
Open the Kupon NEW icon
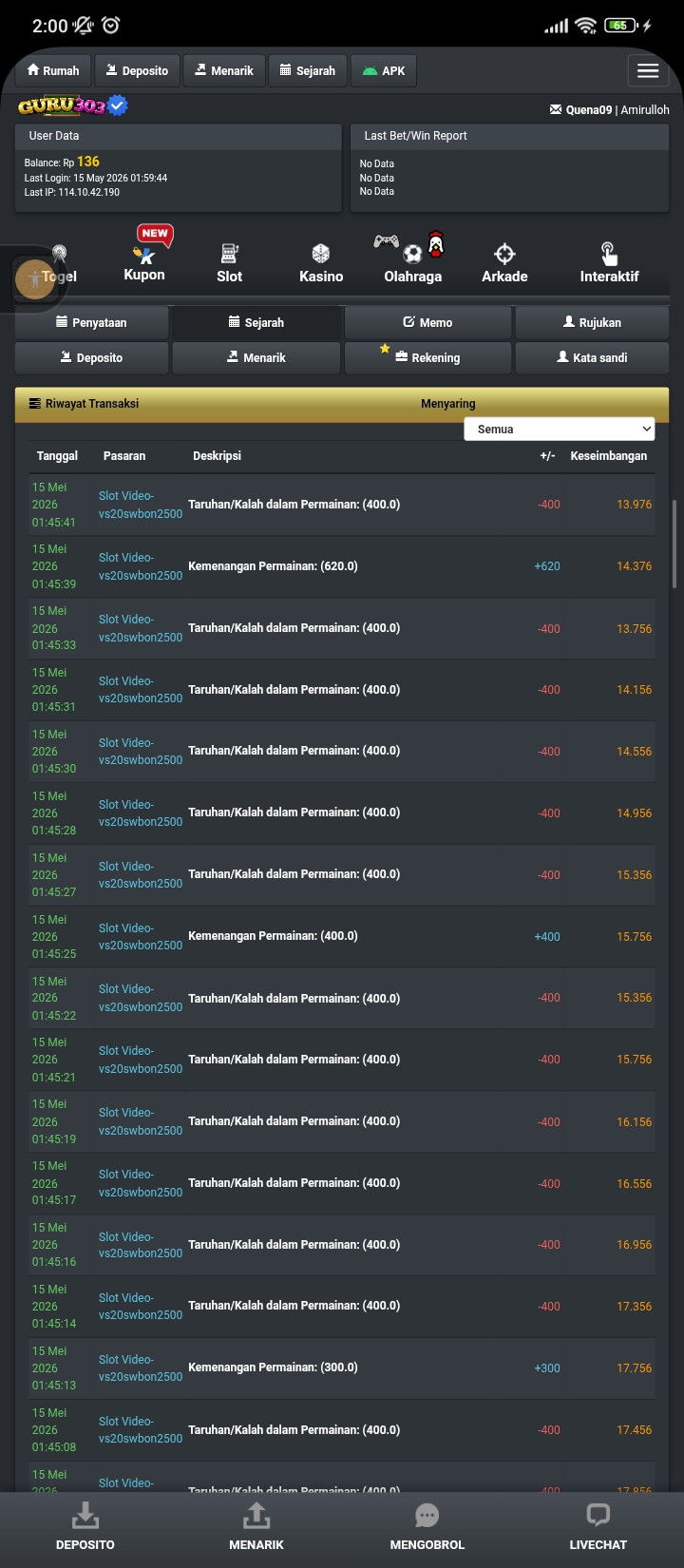[x=148, y=244]
